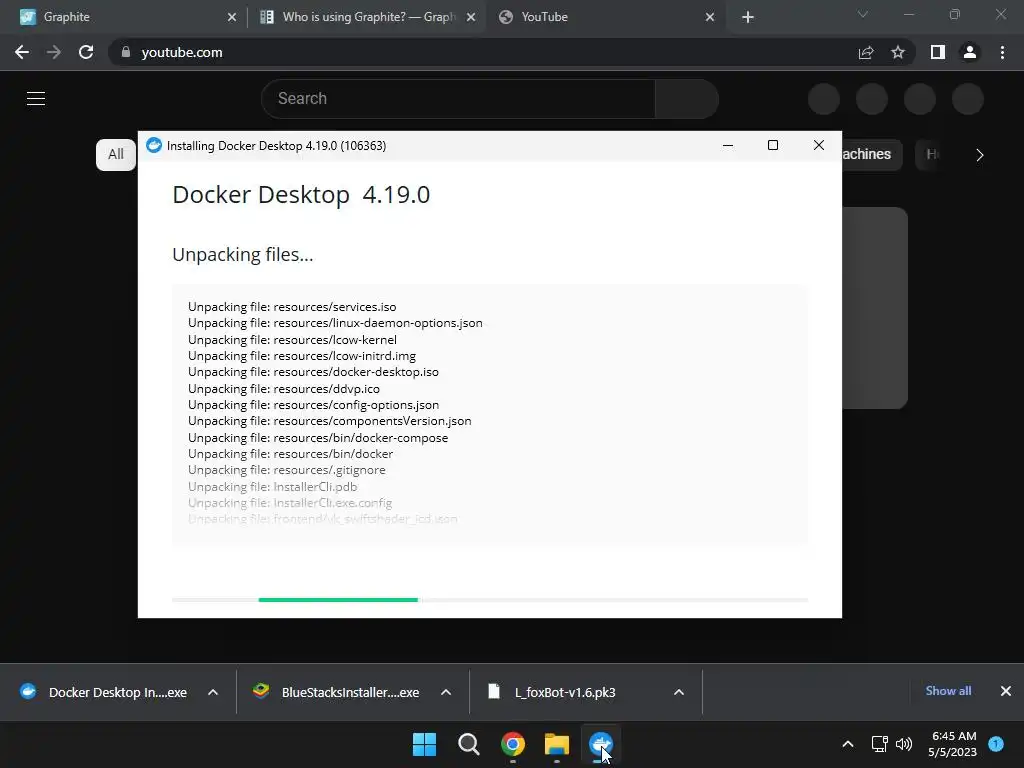Maximize the Docker Desktop installer window
Viewport: 1024px width, 768px height.
tap(773, 145)
